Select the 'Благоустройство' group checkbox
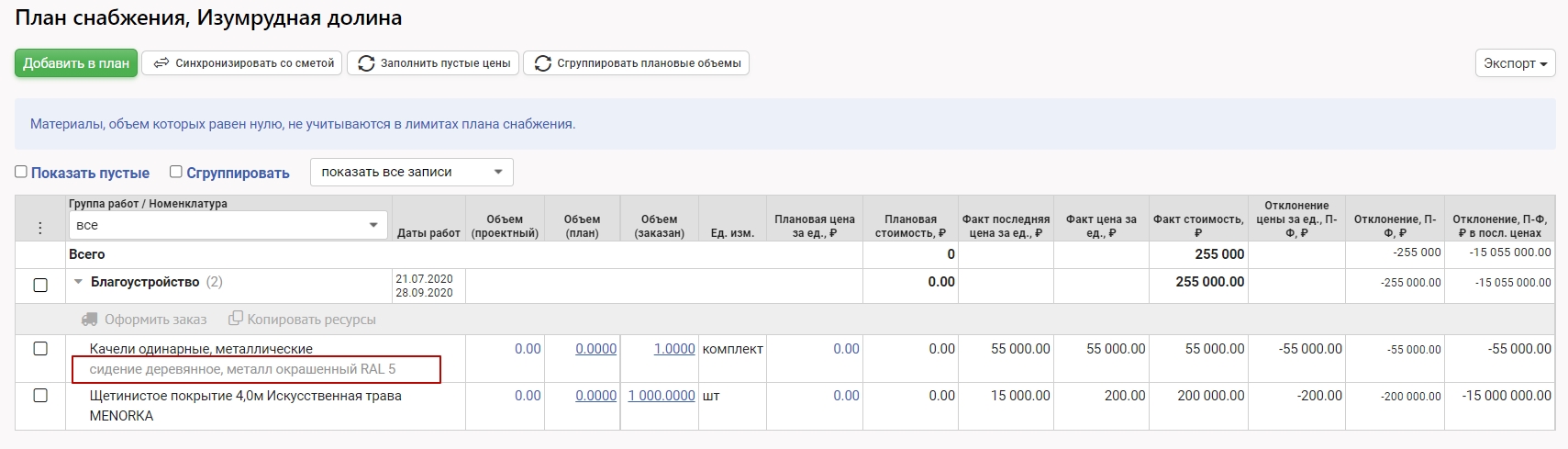This screenshot has width=1568, height=449. pos(40,285)
